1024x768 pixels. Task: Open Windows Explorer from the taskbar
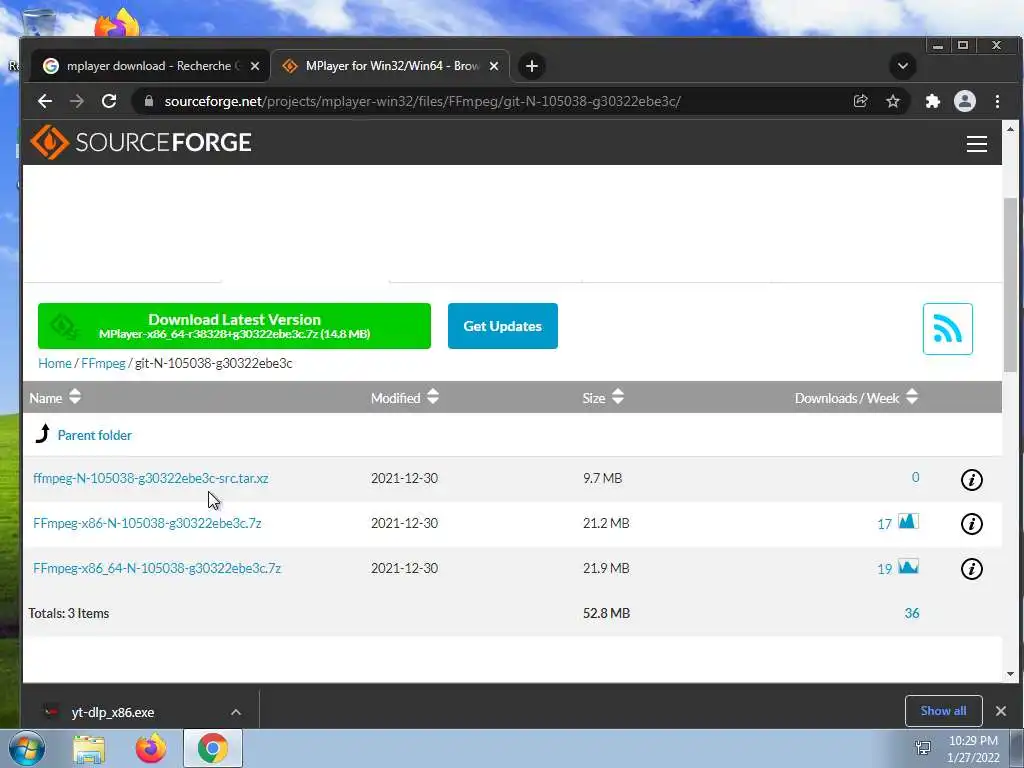(89, 749)
